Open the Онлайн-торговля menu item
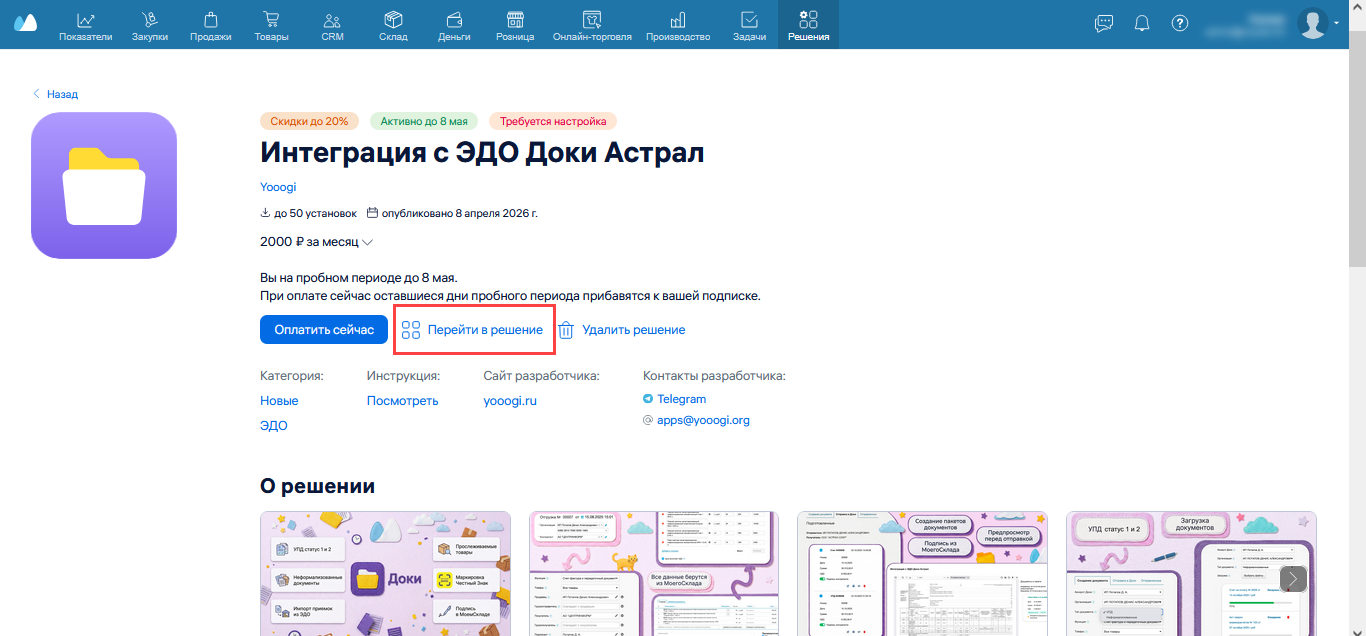Screen dimensions: 1366x636 pyautogui.click(x=592, y=25)
